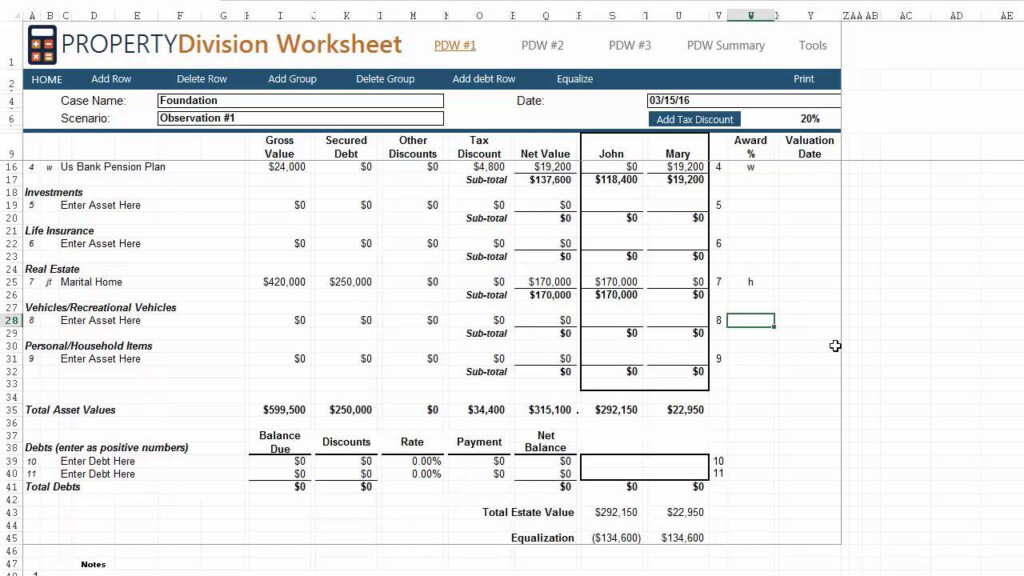Select Vehicles/Recreational Vehicles group heading
1024x576 pixels.
[101, 308]
